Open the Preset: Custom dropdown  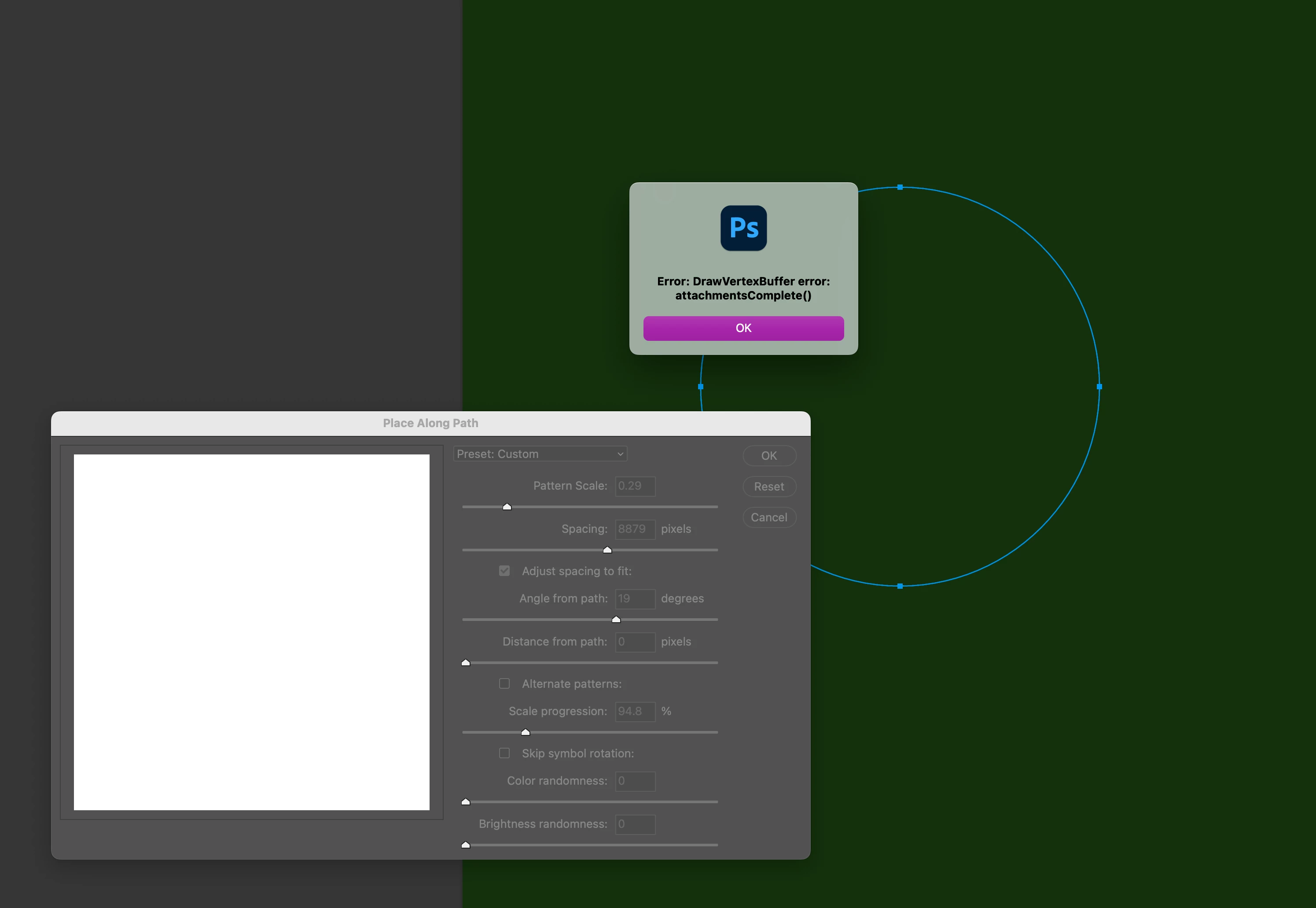tap(540, 454)
